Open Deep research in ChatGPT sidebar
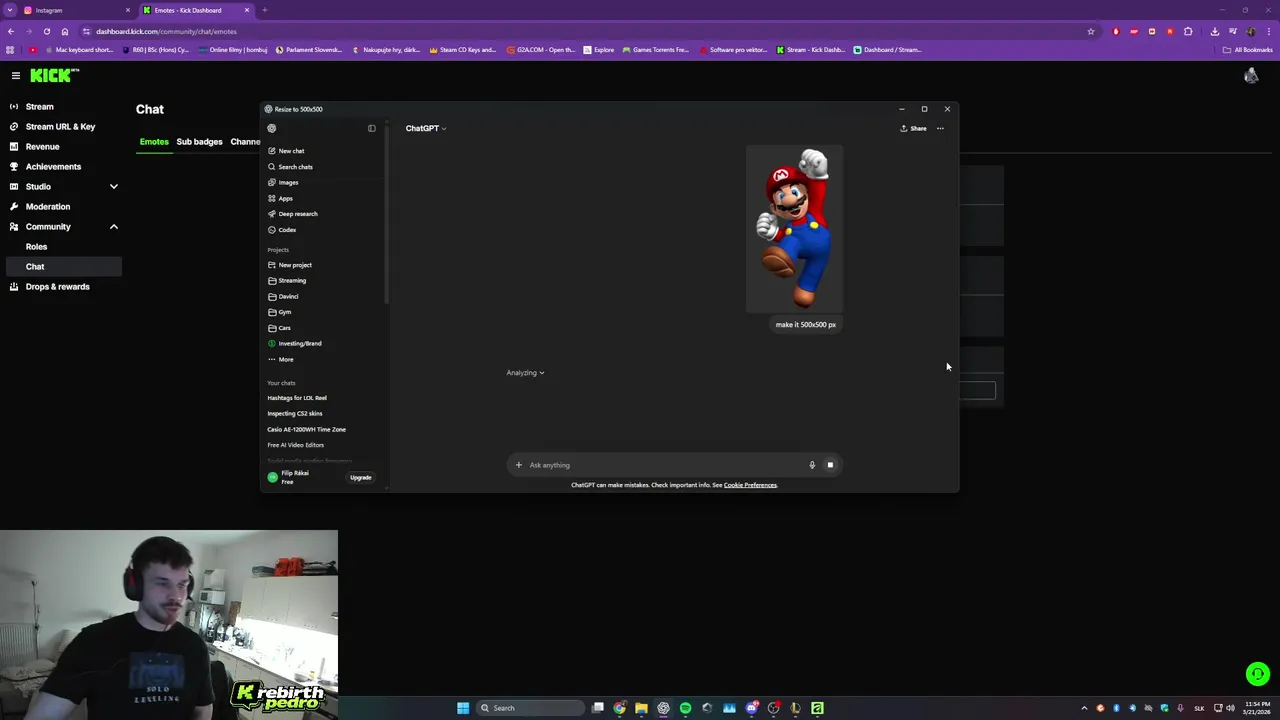The height and width of the screenshot is (720, 1280). pyautogui.click(x=293, y=214)
